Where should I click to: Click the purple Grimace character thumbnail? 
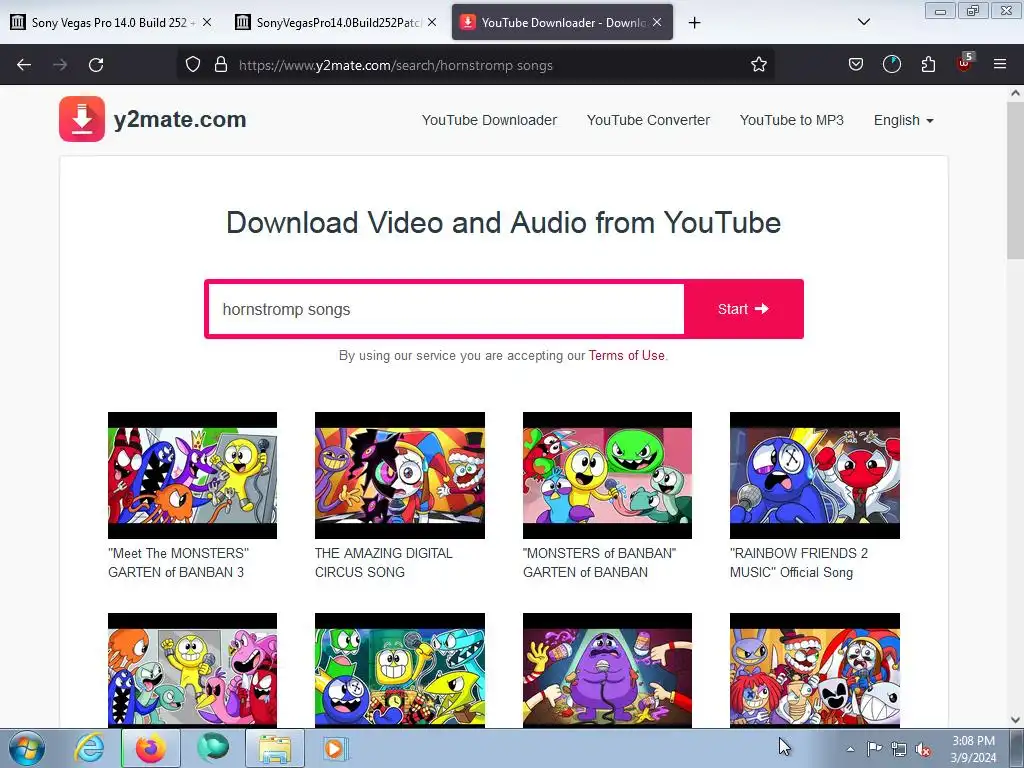tap(607, 670)
